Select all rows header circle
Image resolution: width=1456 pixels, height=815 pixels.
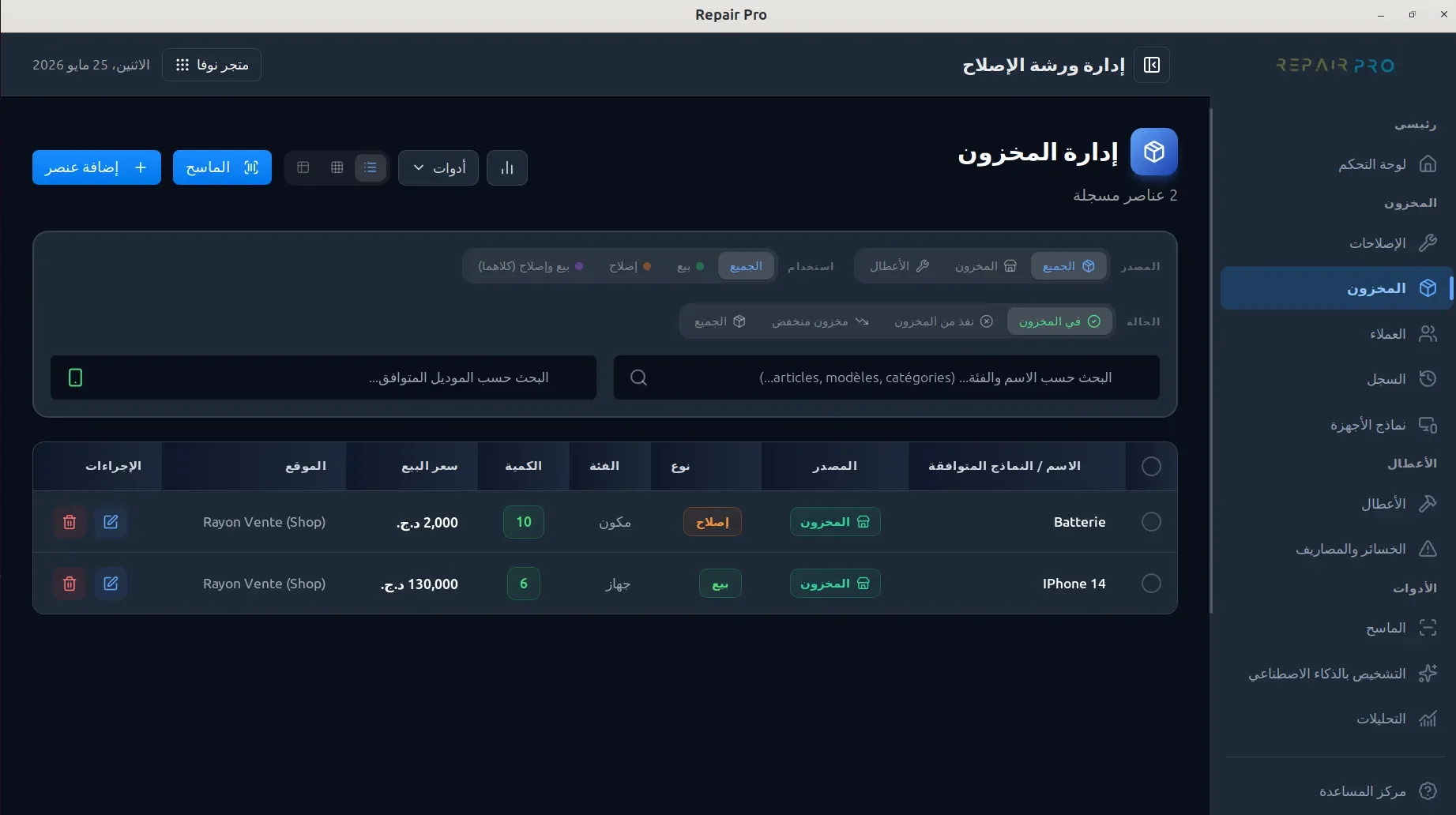1151,467
